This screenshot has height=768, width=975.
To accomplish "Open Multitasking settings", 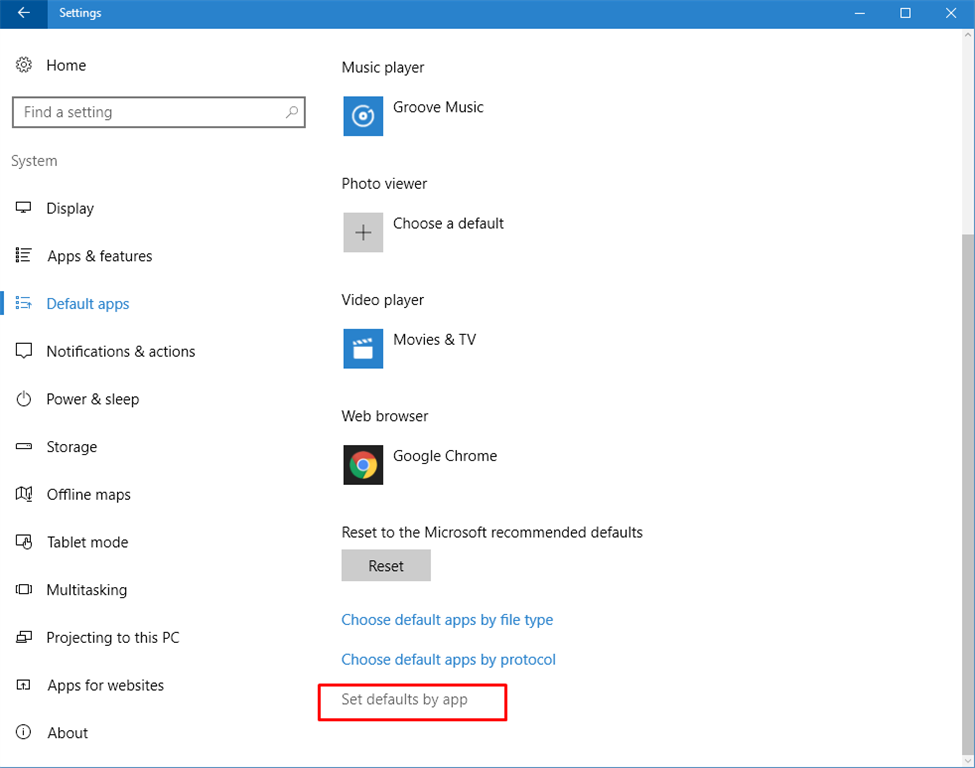I will (86, 590).
